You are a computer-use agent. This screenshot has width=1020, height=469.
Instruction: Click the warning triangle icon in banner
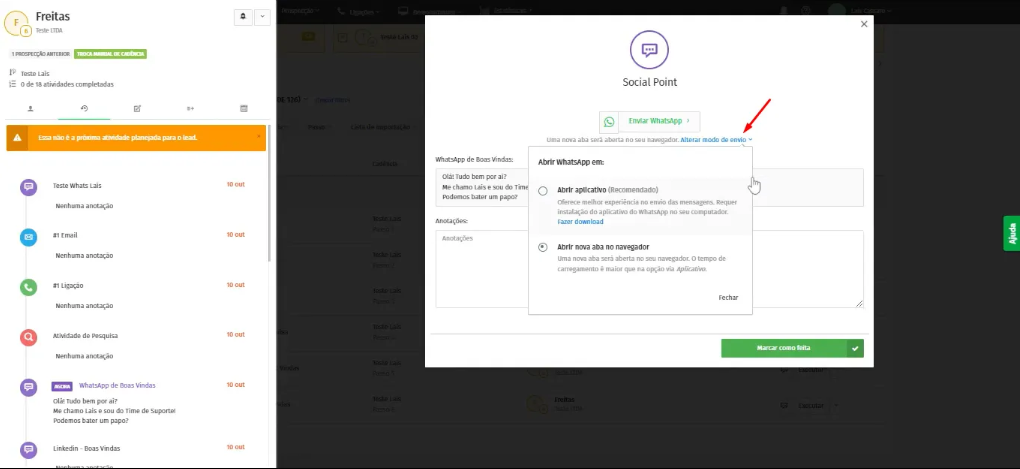tap(17, 138)
